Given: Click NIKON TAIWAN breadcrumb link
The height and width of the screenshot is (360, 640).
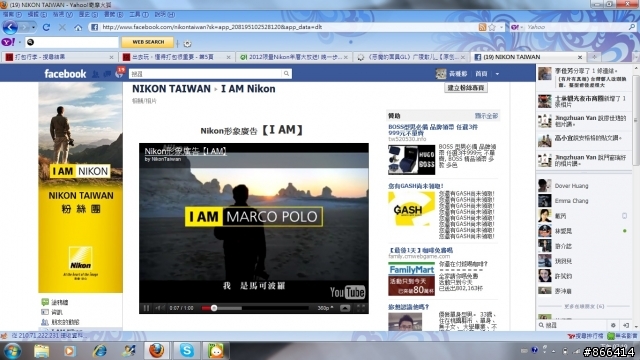Looking at the screenshot, I should click(171, 89).
